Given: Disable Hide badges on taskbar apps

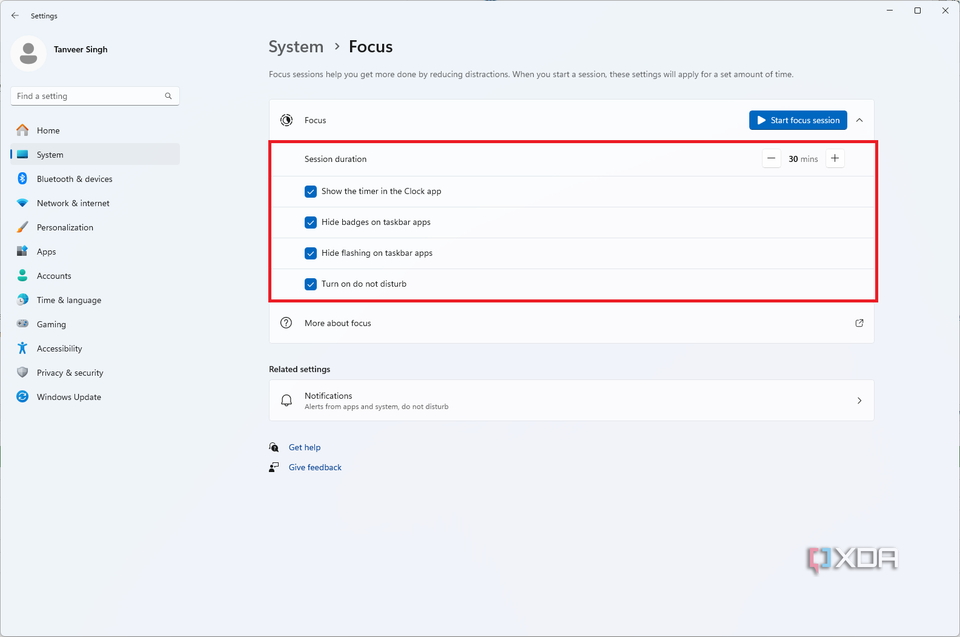Looking at the screenshot, I should 311,222.
